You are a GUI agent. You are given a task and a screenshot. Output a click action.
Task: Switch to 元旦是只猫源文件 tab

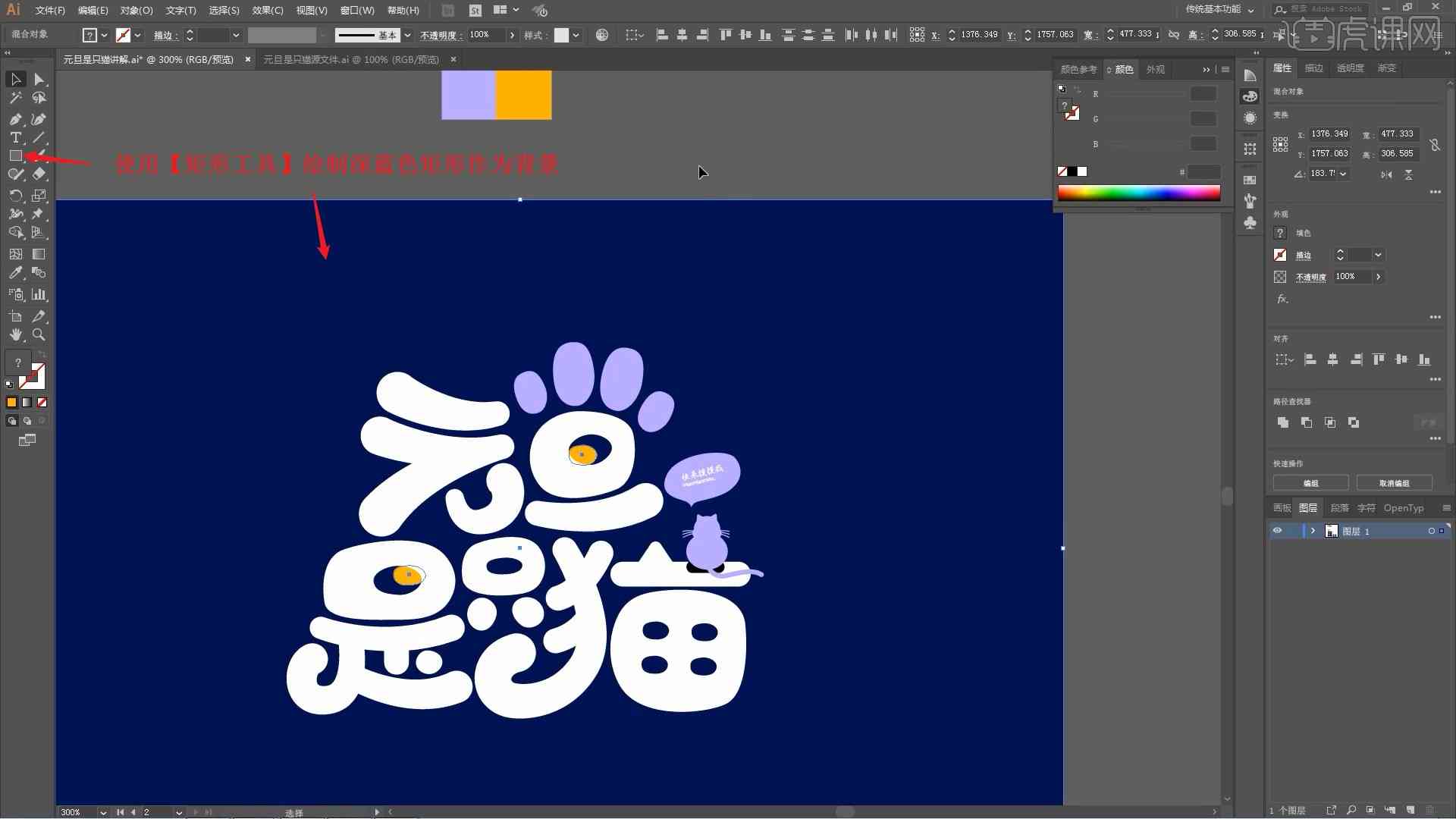click(351, 59)
